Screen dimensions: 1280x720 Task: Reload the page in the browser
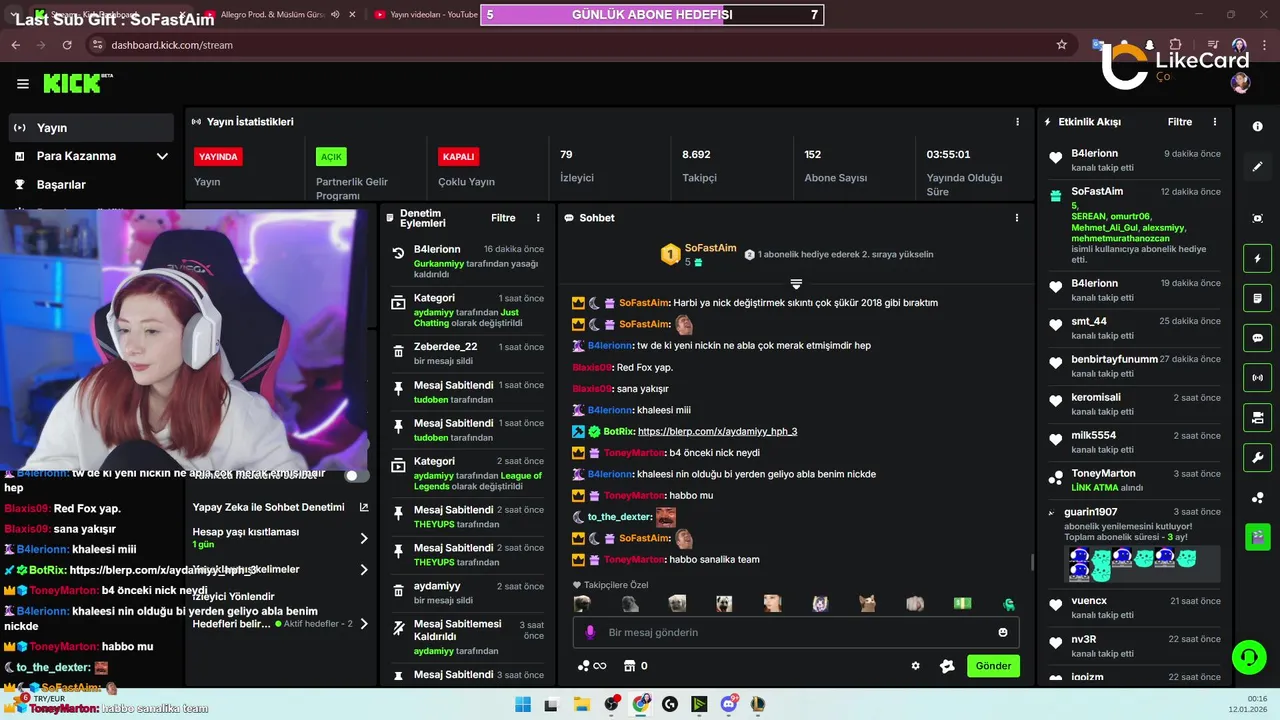click(67, 45)
